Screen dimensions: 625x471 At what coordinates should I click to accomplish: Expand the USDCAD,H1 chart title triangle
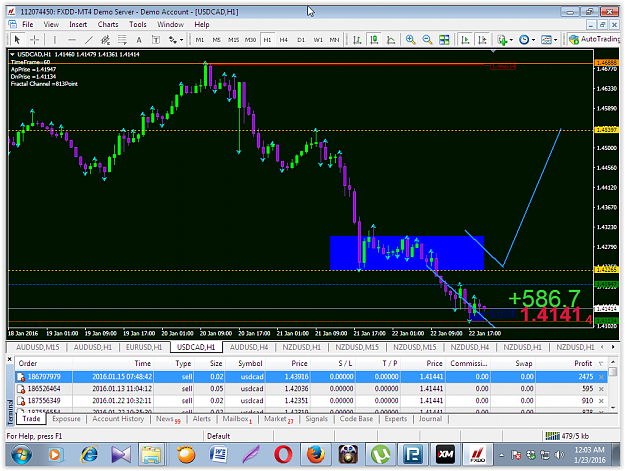click(x=12, y=54)
